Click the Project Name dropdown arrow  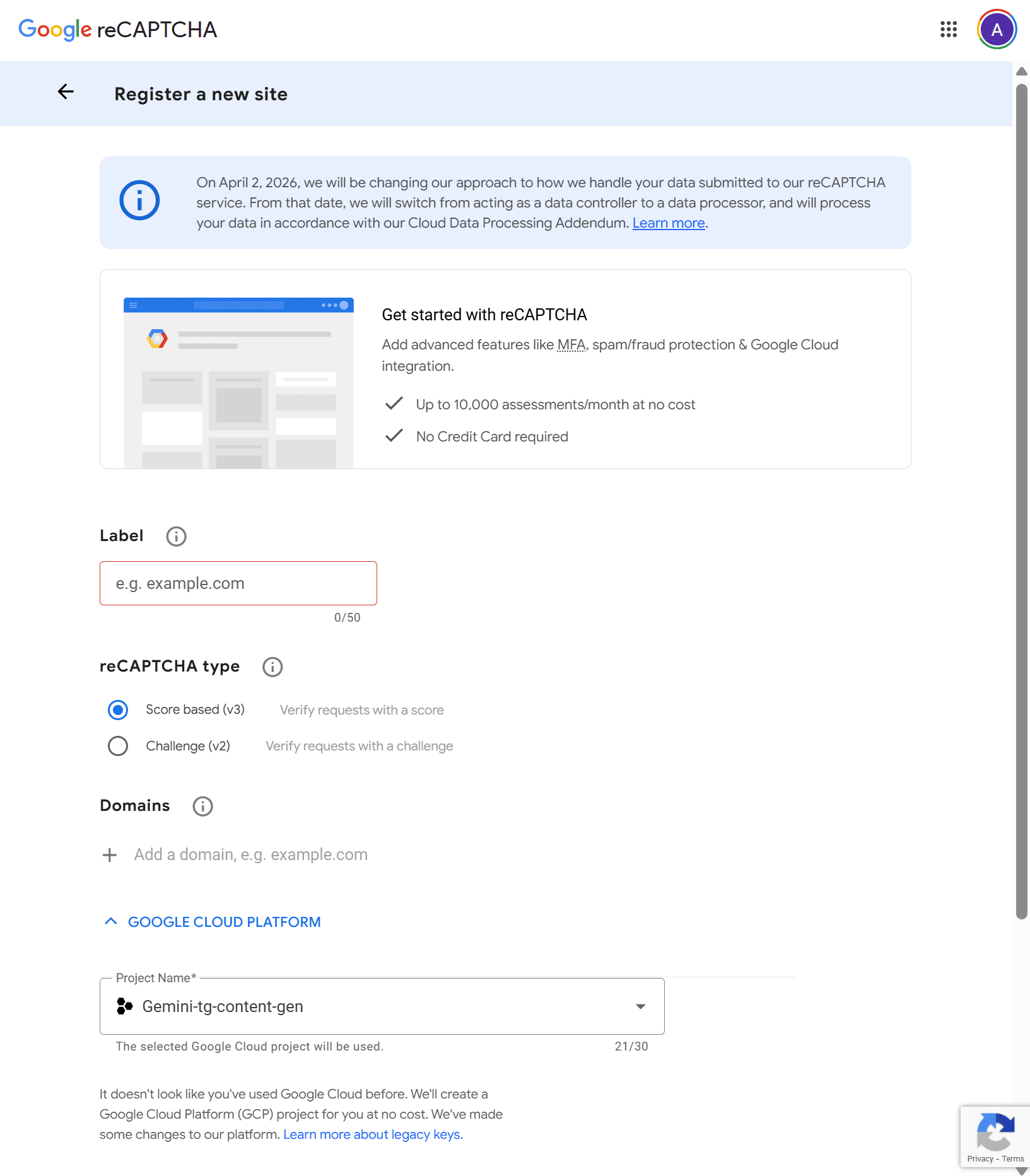coord(640,1006)
